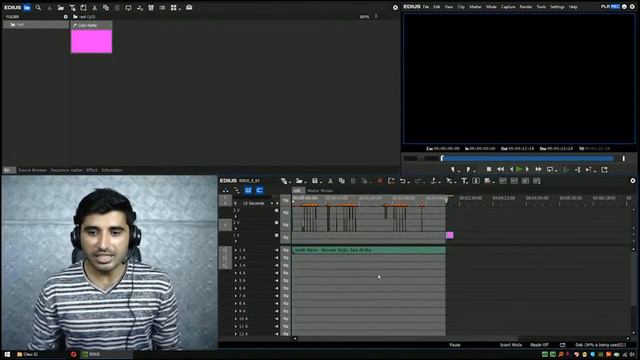
Task: Switch to the Information tab
Action: click(111, 170)
